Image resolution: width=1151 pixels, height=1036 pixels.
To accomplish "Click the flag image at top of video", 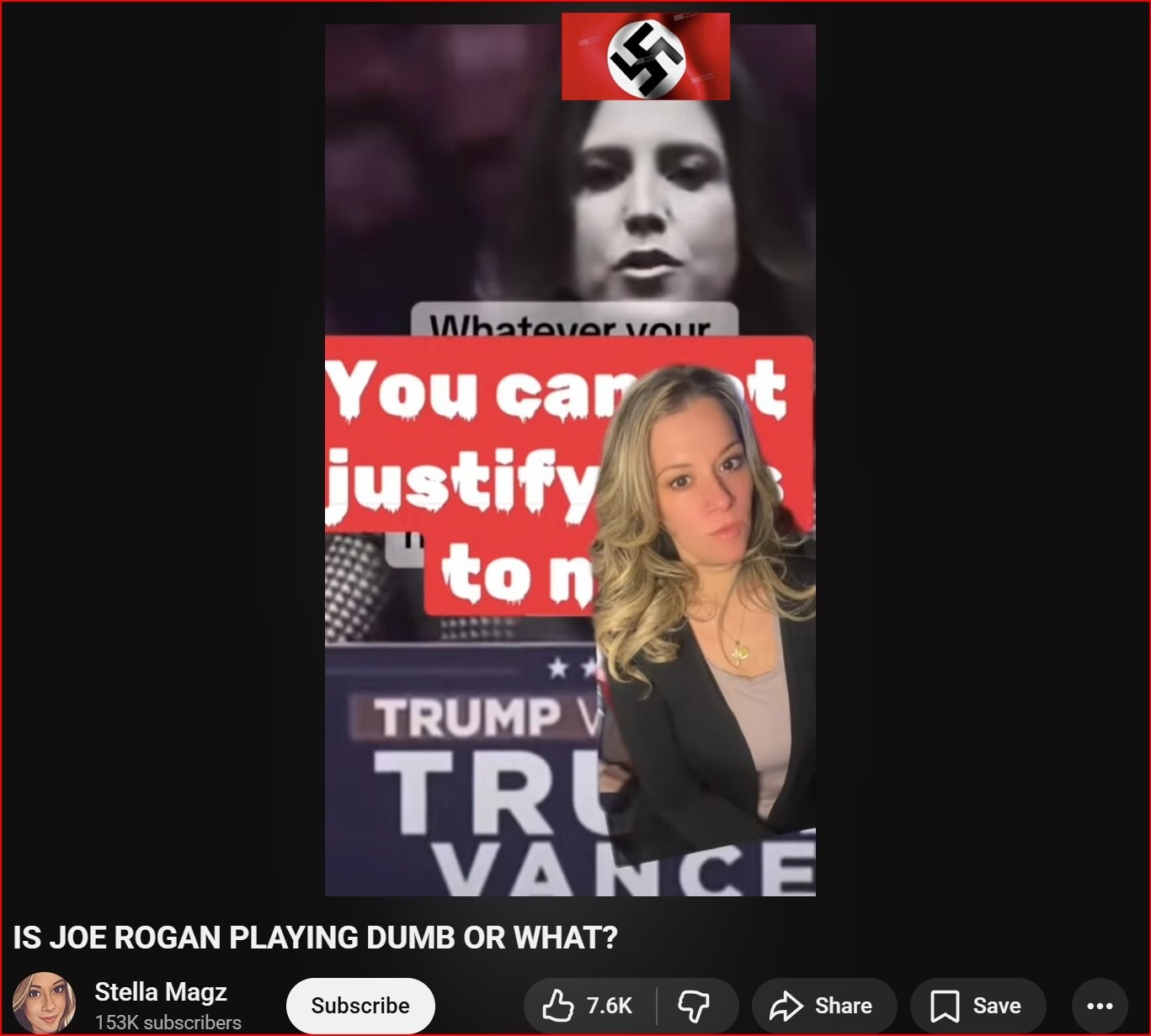I will 645,57.
